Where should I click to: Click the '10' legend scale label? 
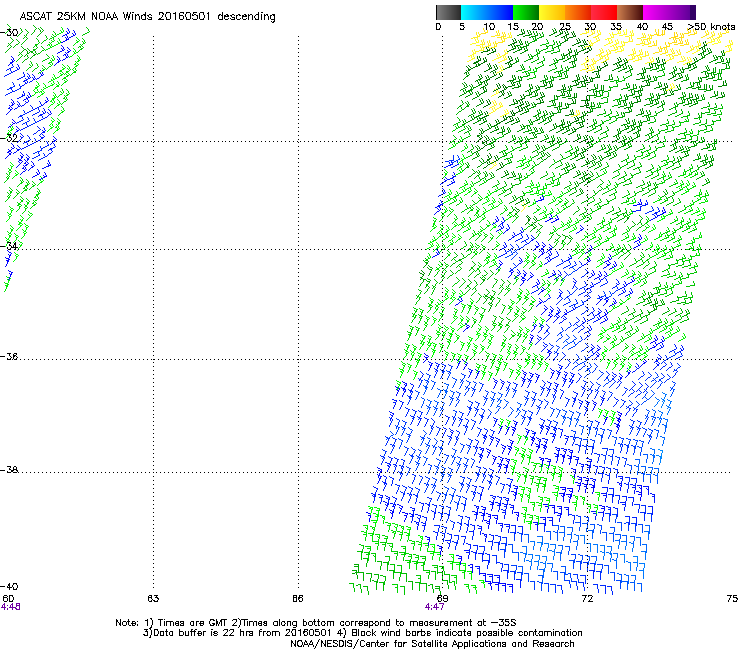pyautogui.click(x=489, y=27)
